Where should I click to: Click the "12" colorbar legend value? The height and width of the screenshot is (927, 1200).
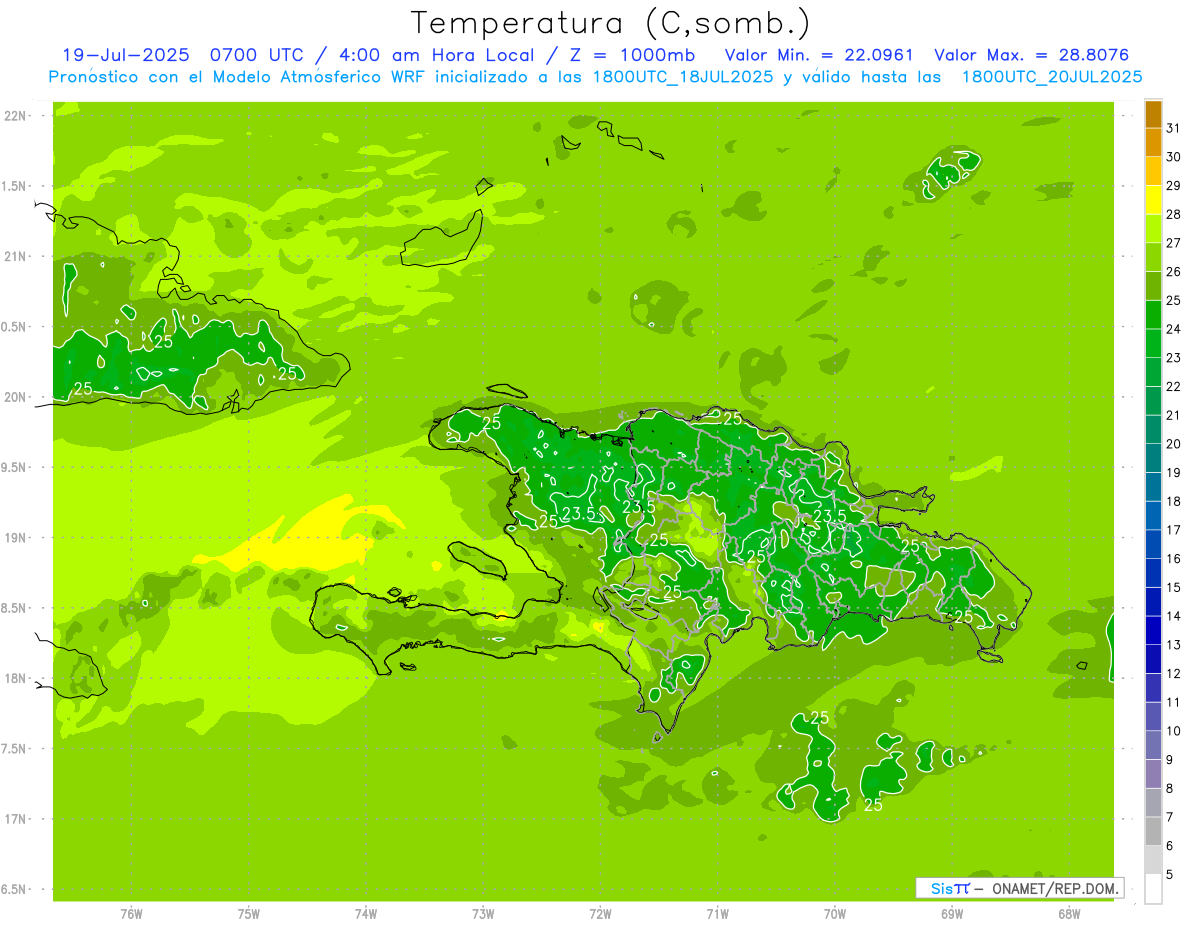click(1174, 674)
